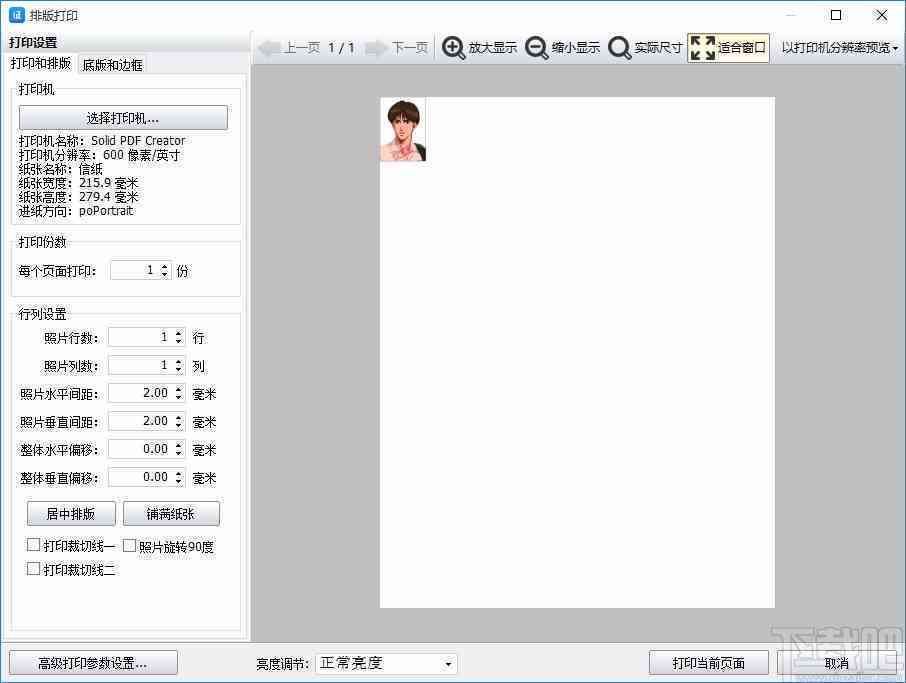This screenshot has width=906, height=683.
Task: Enable the 打印裁切线一 checkbox
Action: tap(34, 545)
